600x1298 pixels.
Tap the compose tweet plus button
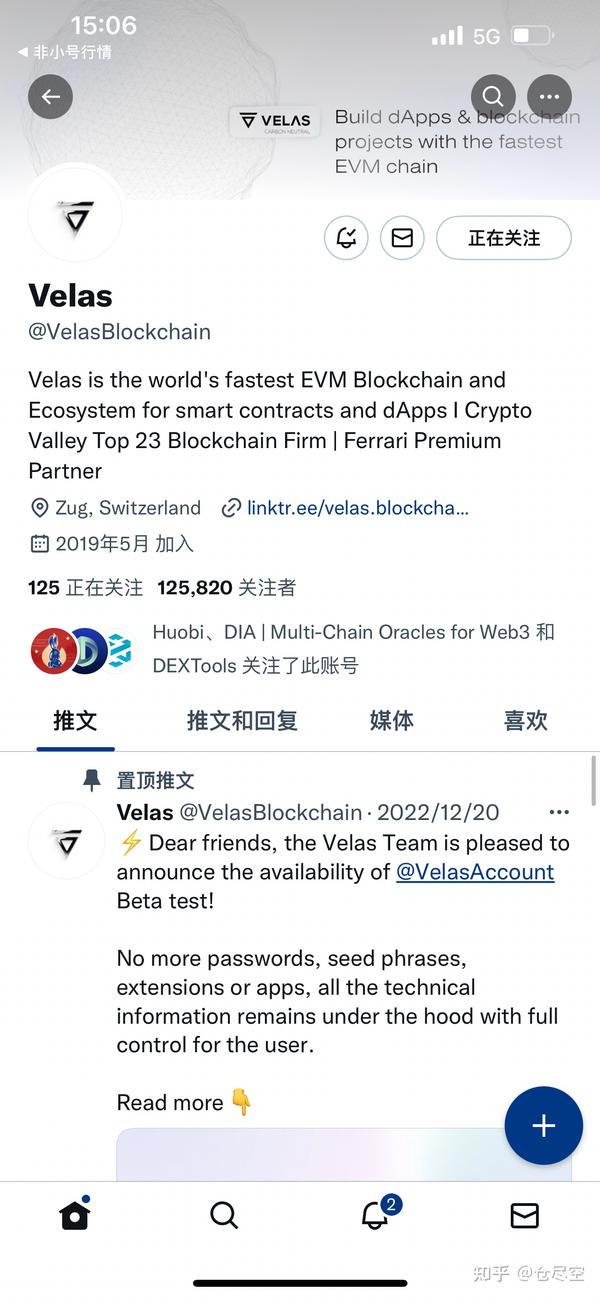[x=543, y=1125]
